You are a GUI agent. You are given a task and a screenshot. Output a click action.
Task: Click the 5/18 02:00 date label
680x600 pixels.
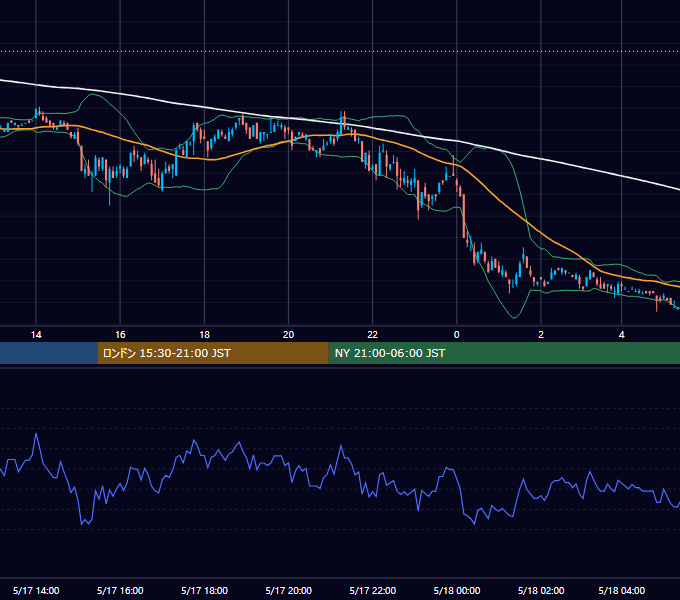[x=541, y=590]
